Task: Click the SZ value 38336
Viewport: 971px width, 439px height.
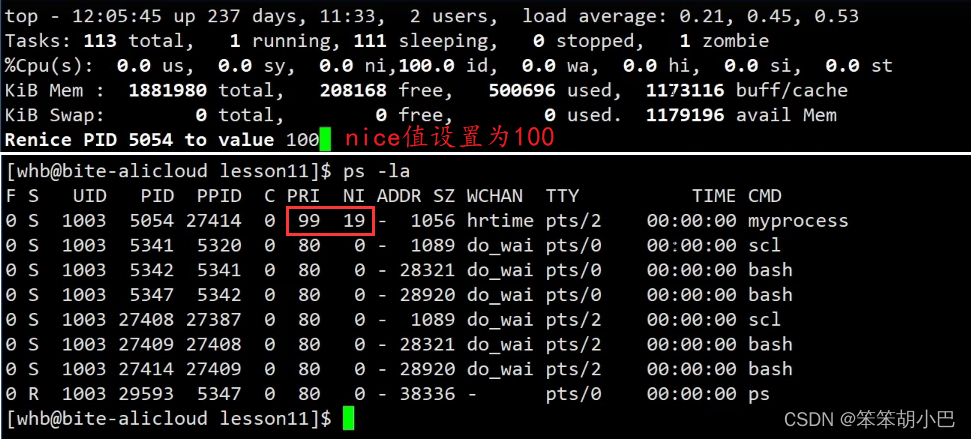Action: pyautogui.click(x=427, y=394)
